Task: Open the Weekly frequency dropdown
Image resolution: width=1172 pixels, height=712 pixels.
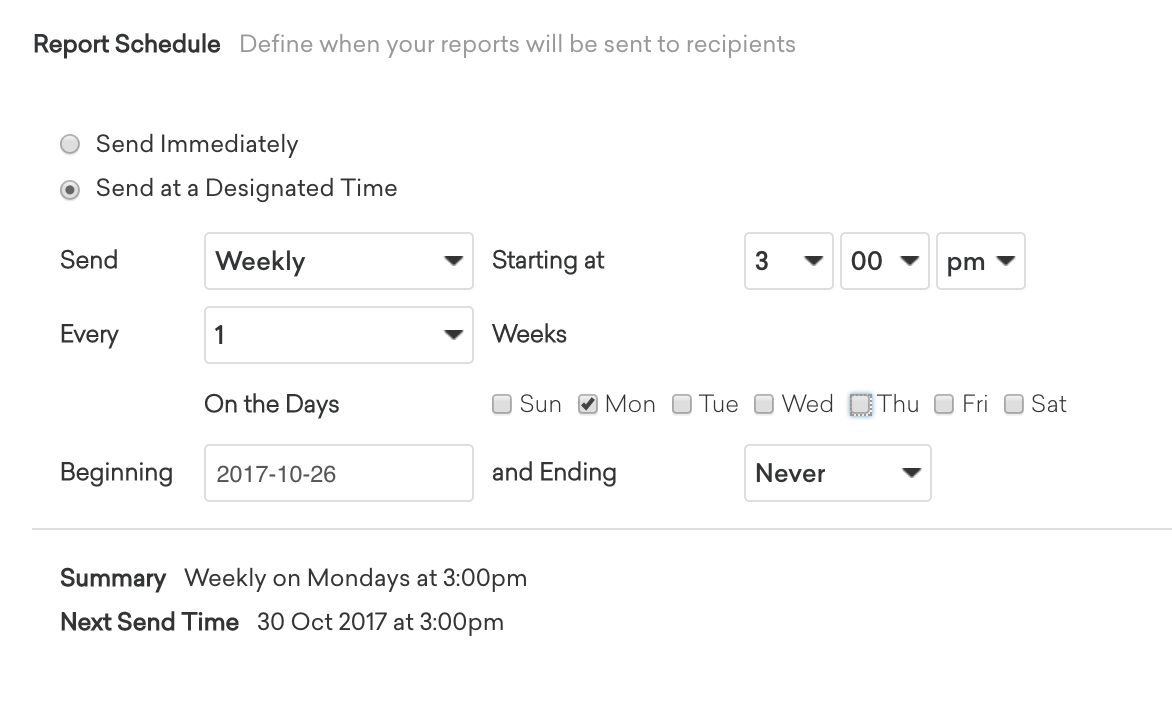Action: click(x=338, y=261)
